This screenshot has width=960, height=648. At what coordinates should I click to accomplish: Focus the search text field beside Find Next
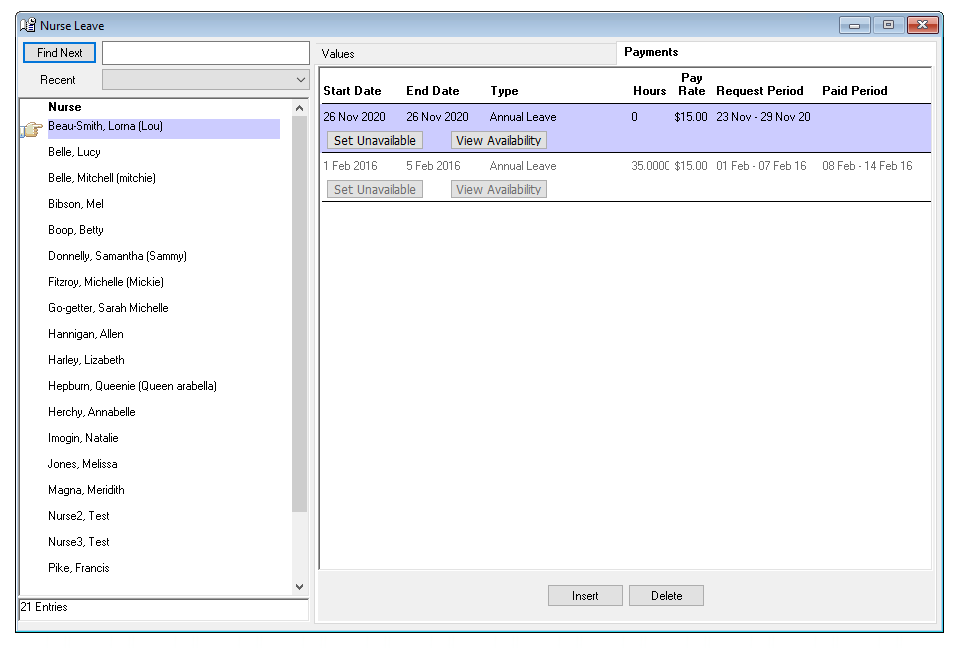(x=206, y=53)
